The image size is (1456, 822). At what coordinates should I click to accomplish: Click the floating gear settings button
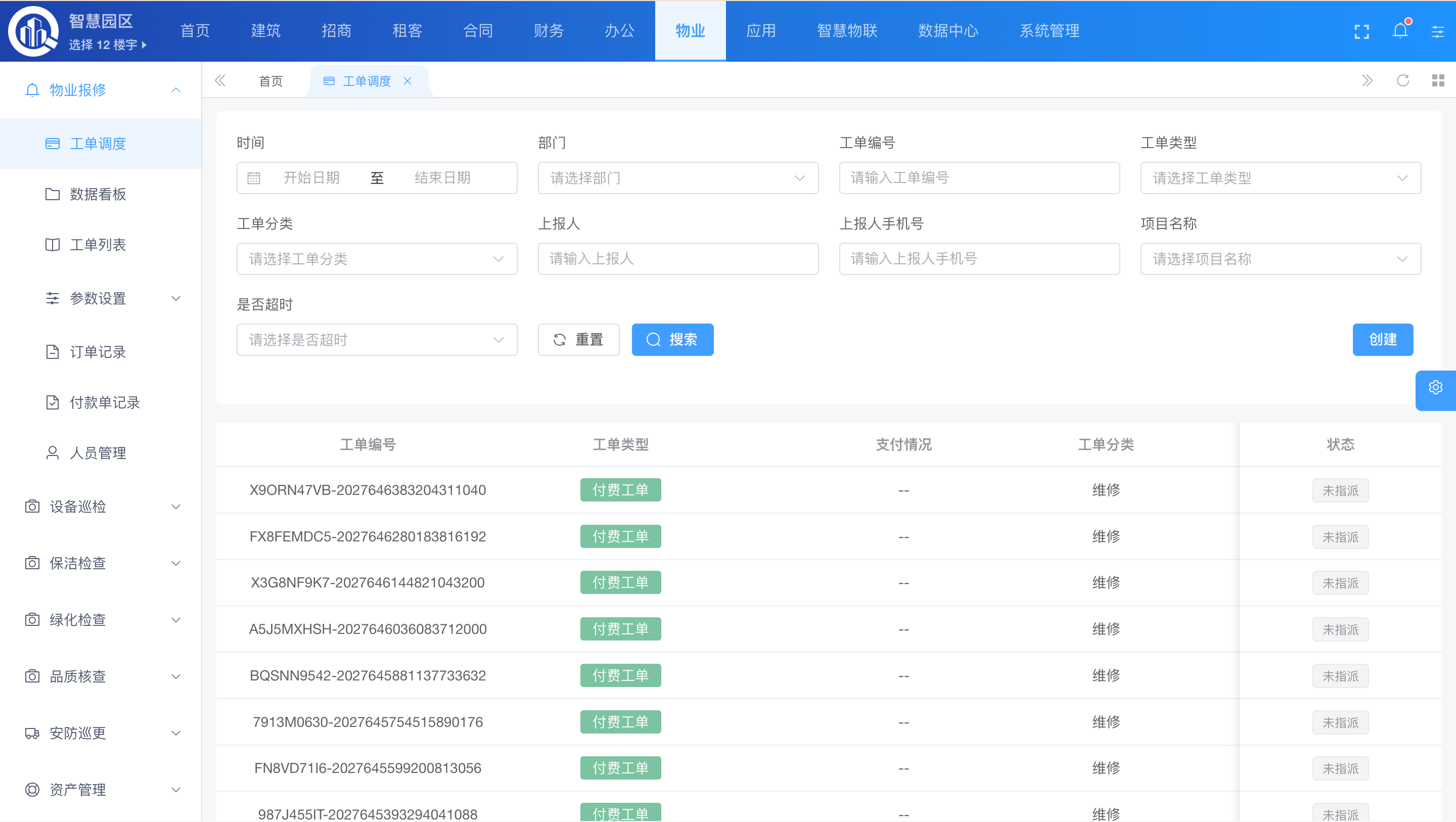pos(1435,388)
